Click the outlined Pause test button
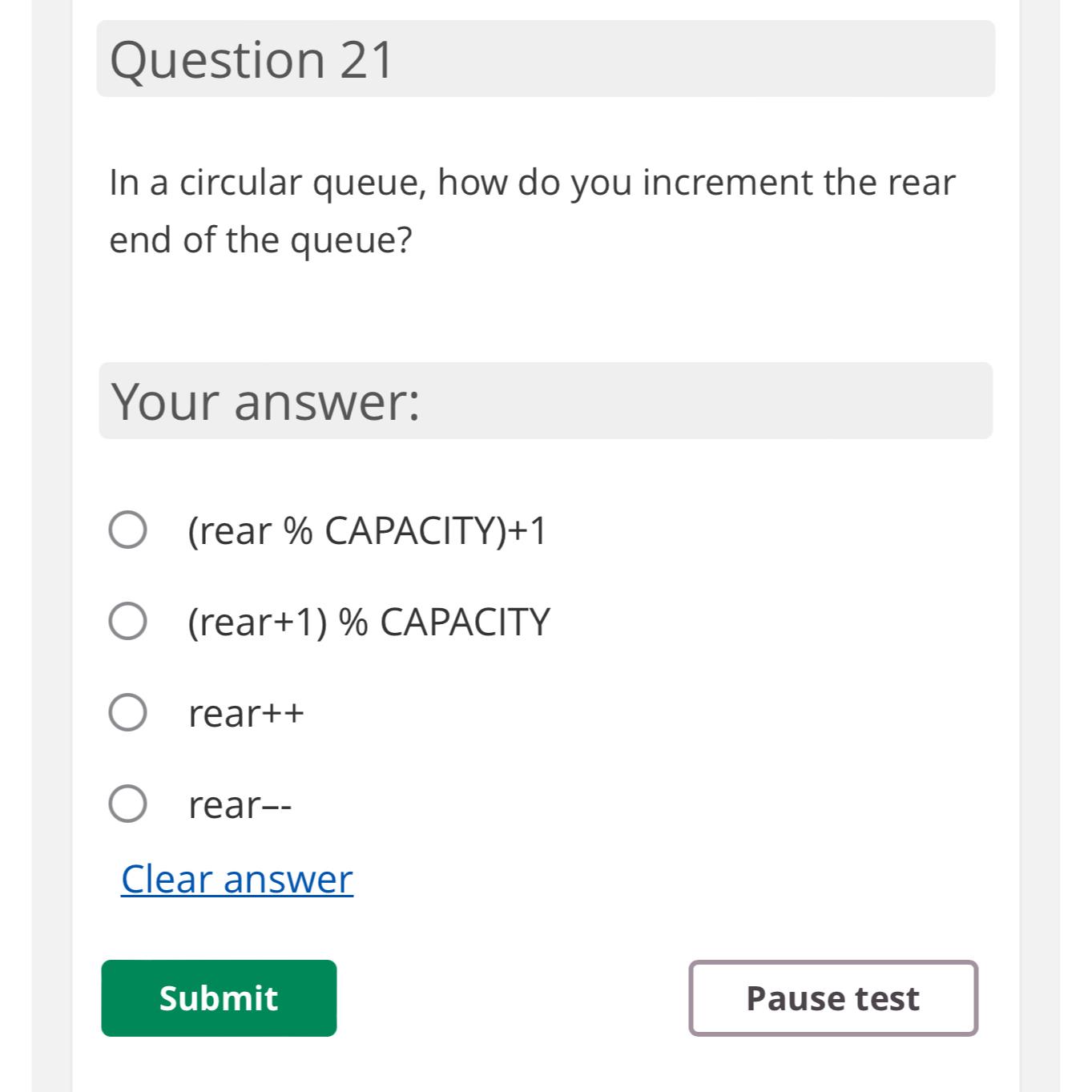1092x1092 pixels. (833, 997)
